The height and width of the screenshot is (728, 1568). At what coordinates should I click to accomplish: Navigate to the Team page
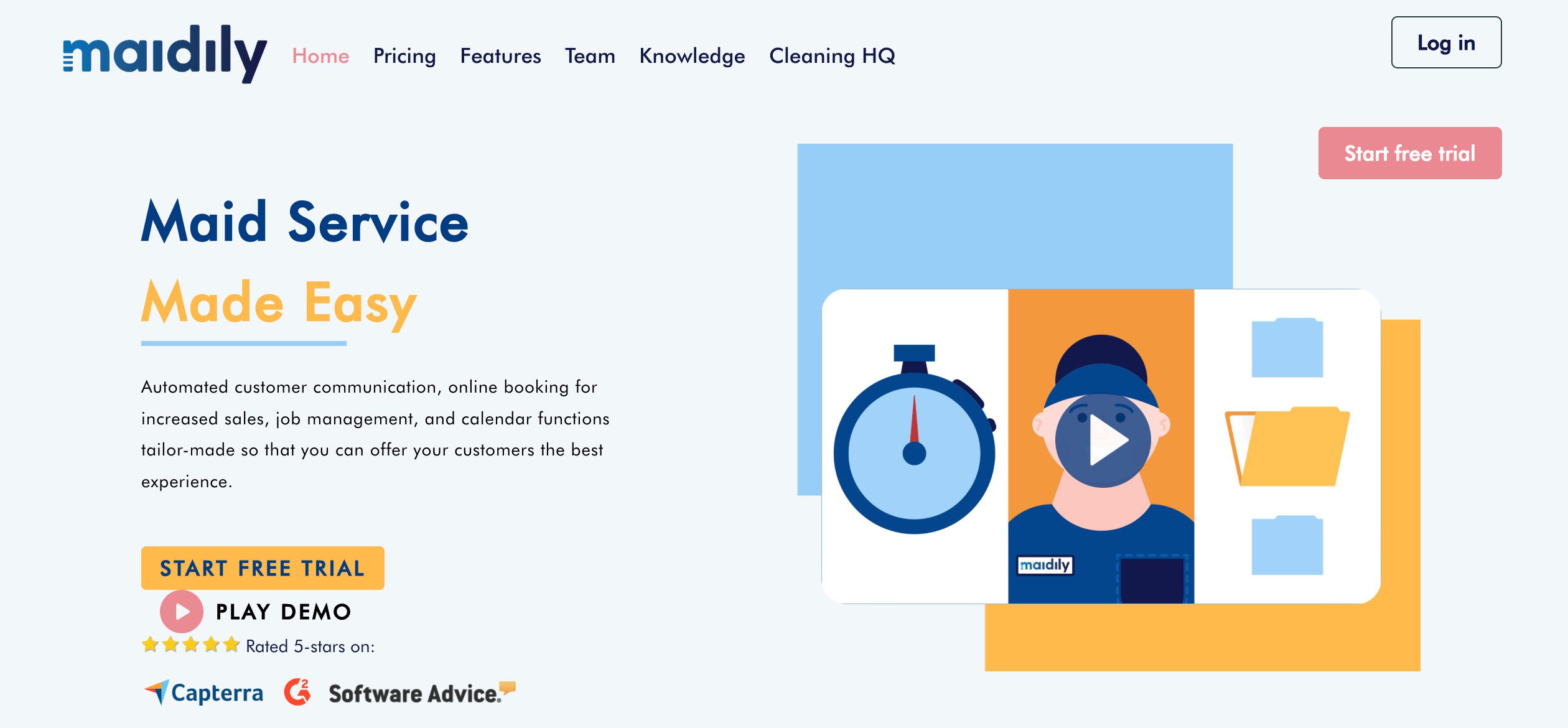pyautogui.click(x=590, y=56)
